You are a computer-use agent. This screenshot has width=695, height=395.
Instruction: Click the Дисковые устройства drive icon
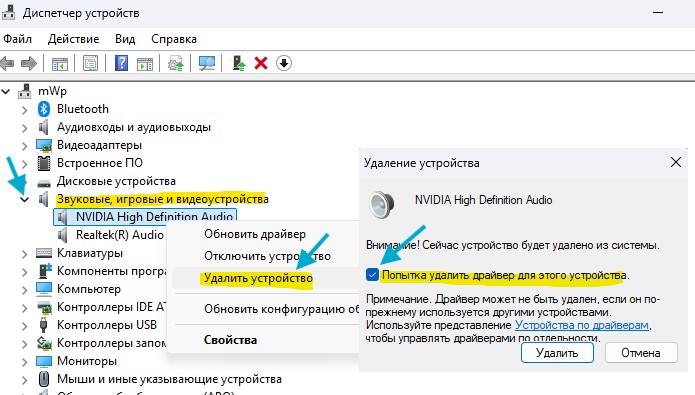tap(44, 183)
